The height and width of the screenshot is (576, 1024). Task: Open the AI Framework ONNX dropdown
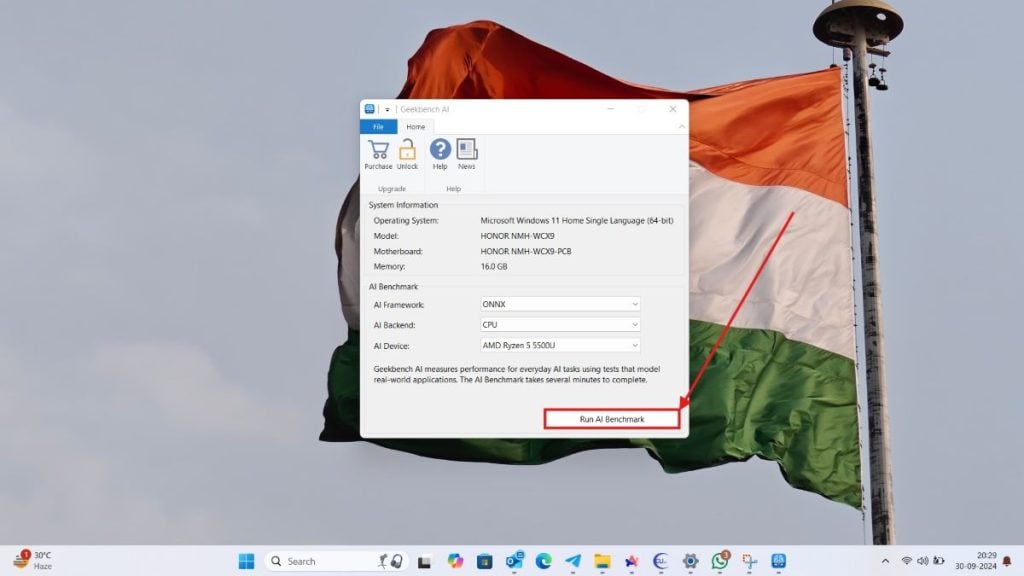click(x=560, y=304)
